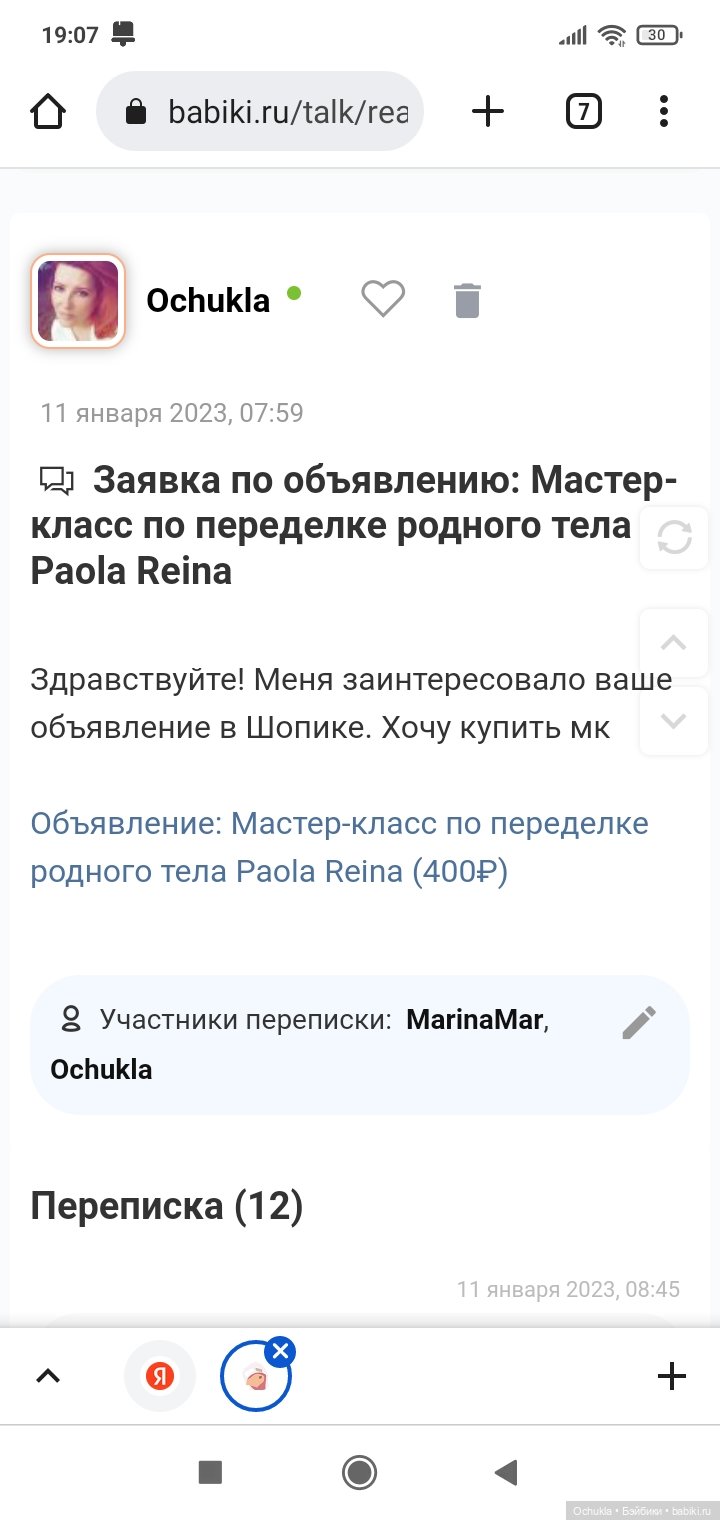Switch to the Yandex tab
The width and height of the screenshot is (720, 1520).
(159, 1376)
